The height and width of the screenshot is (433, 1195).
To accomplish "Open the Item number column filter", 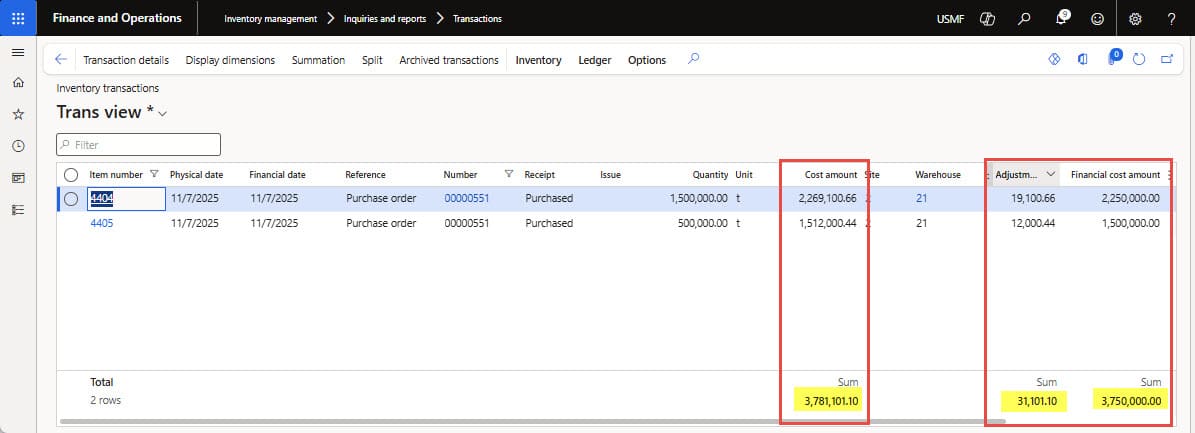I will click(x=153, y=174).
